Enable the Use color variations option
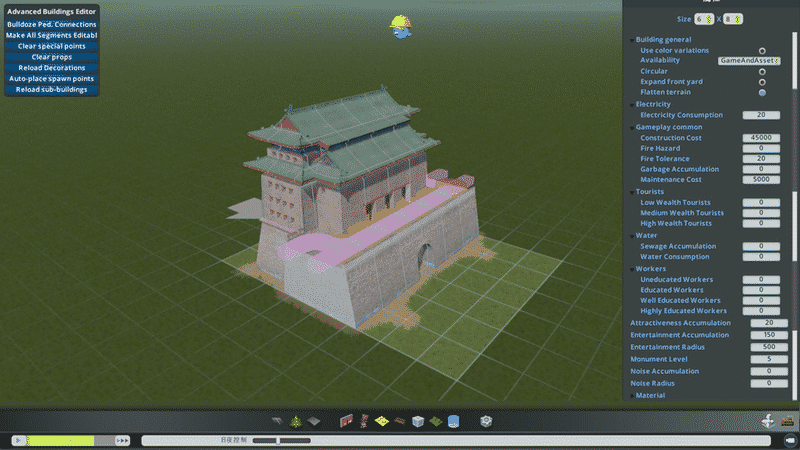This screenshot has height=450, width=800. pos(762,50)
